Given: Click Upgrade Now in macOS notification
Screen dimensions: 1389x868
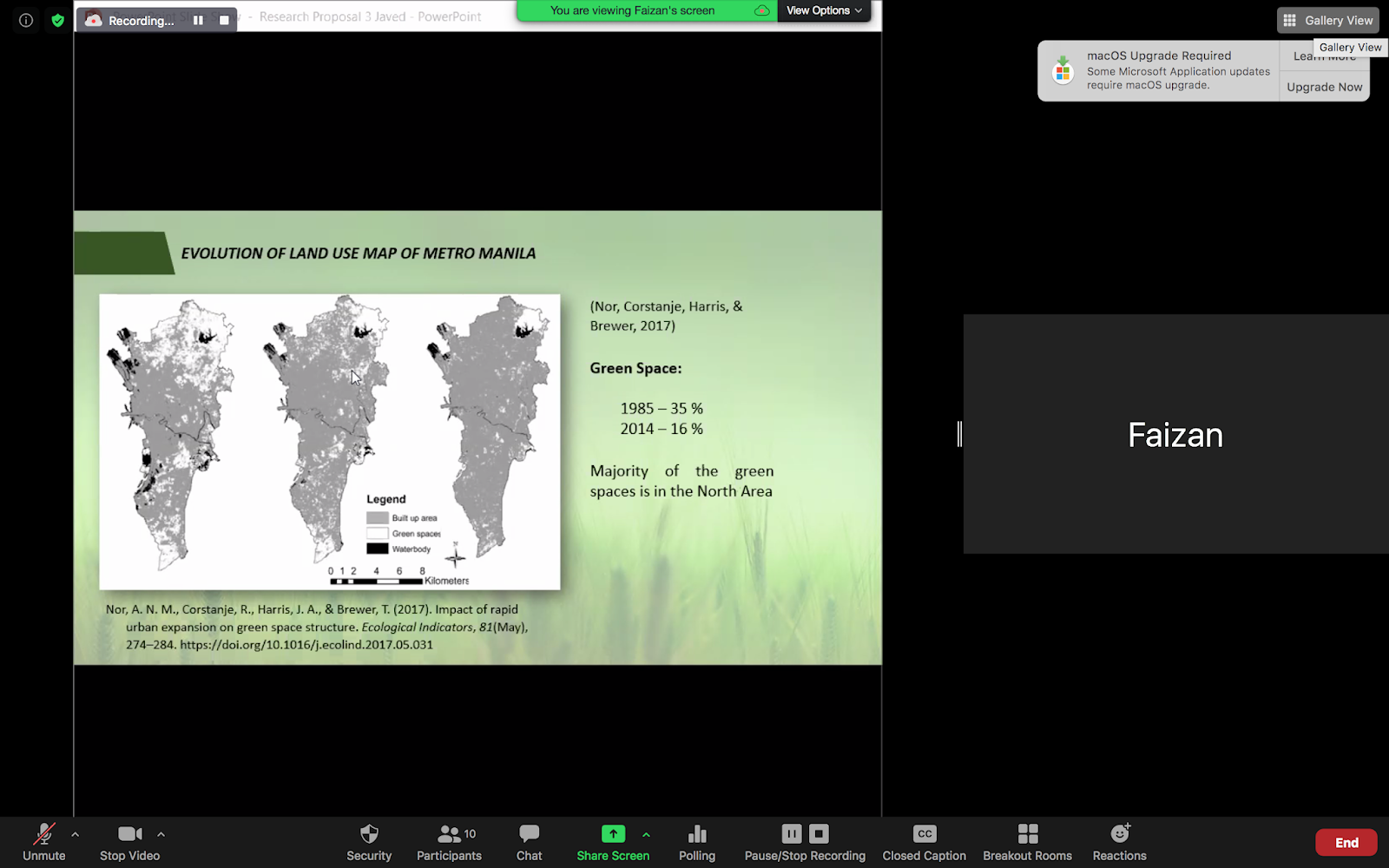Looking at the screenshot, I should pos(1324,87).
